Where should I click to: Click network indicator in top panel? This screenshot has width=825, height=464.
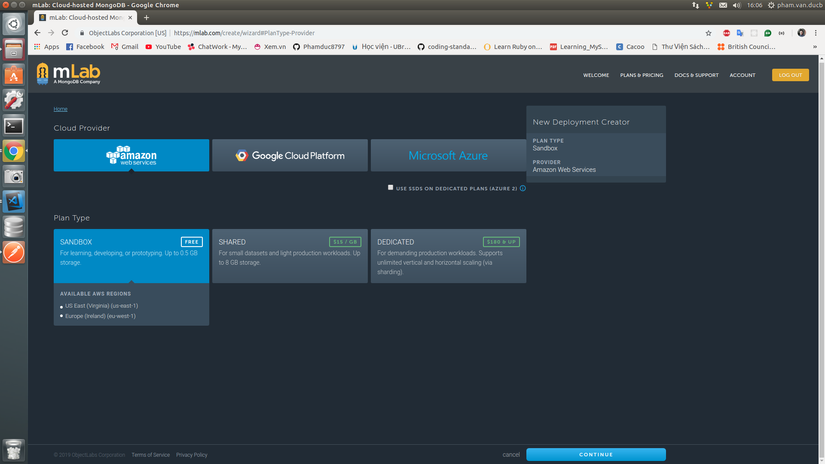(x=696, y=5)
